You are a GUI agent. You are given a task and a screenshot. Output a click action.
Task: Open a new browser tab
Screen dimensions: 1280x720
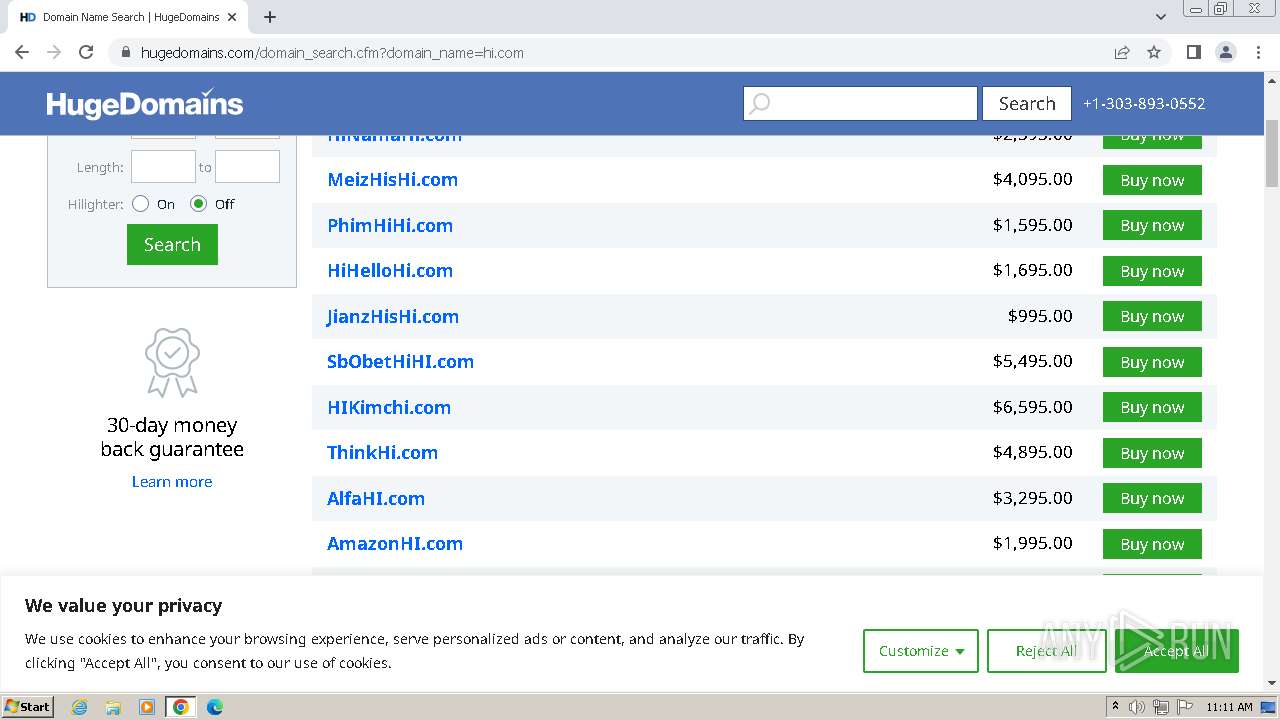coord(270,17)
